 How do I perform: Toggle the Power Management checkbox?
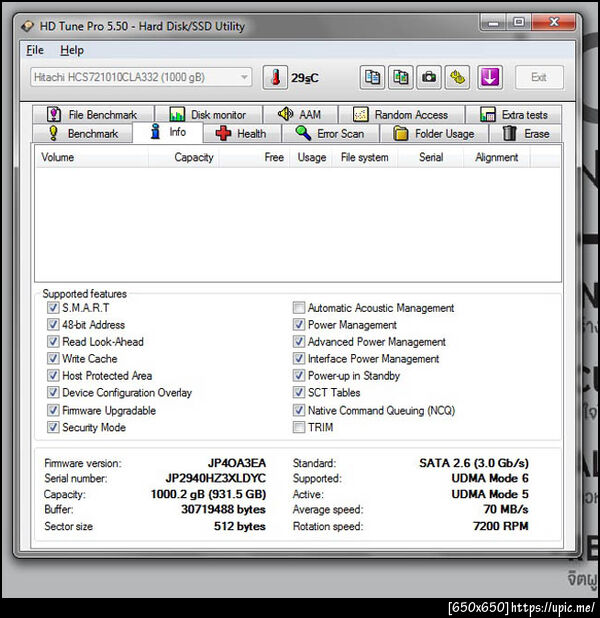coord(299,324)
